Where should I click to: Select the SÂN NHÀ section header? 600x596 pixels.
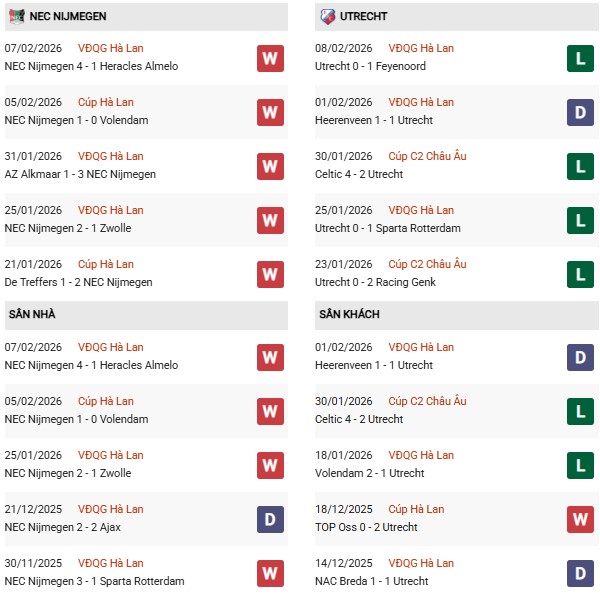pos(32,314)
